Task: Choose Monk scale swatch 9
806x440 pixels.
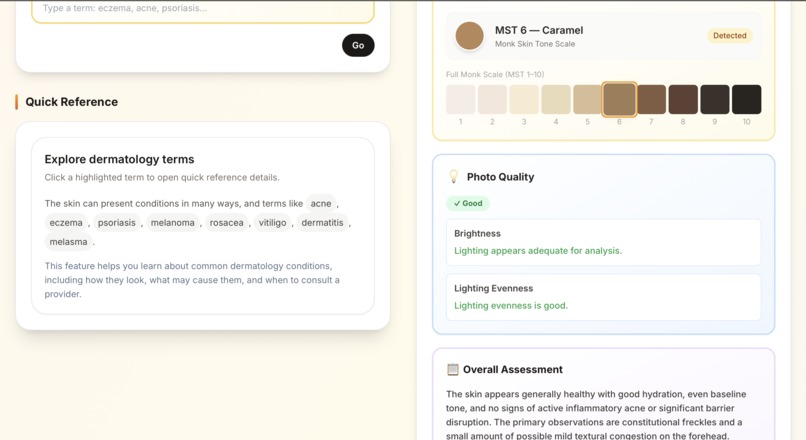Action: [x=715, y=99]
